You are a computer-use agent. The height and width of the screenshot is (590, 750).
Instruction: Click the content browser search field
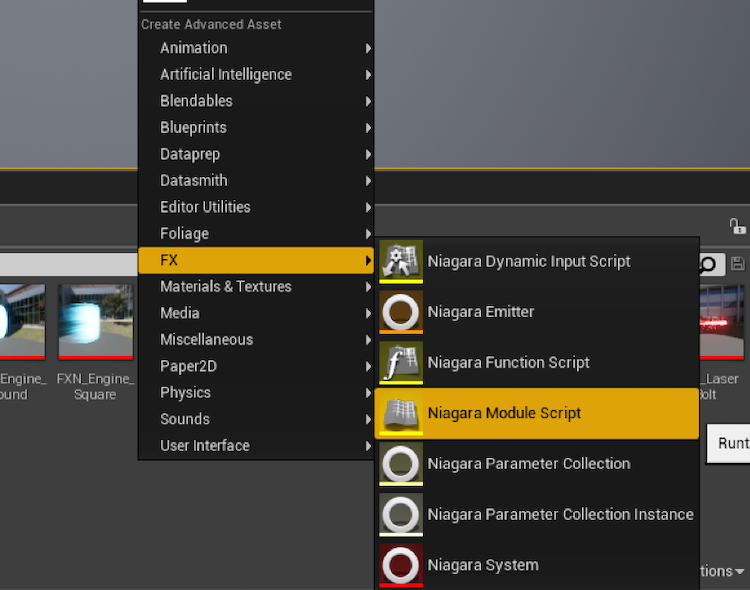[69, 264]
